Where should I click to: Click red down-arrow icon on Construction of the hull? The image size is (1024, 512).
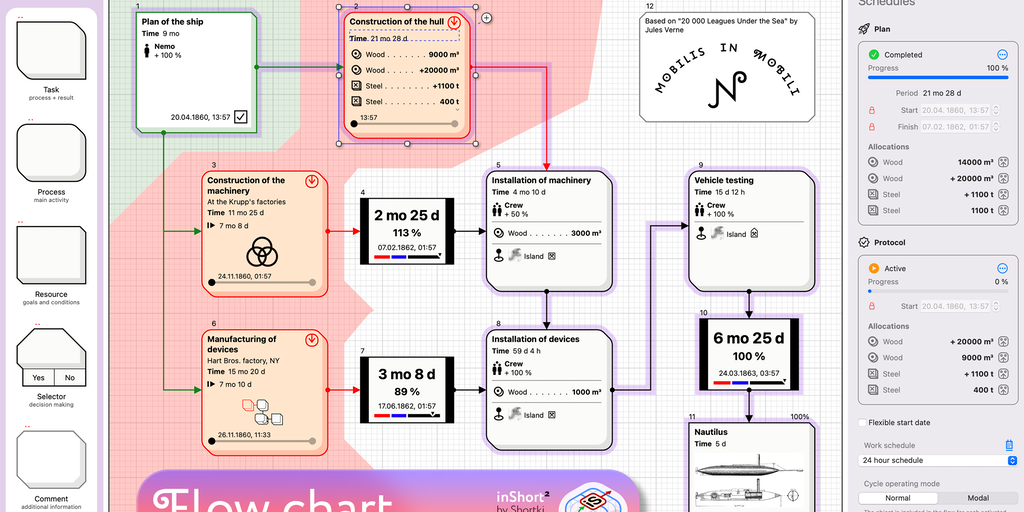click(x=455, y=22)
